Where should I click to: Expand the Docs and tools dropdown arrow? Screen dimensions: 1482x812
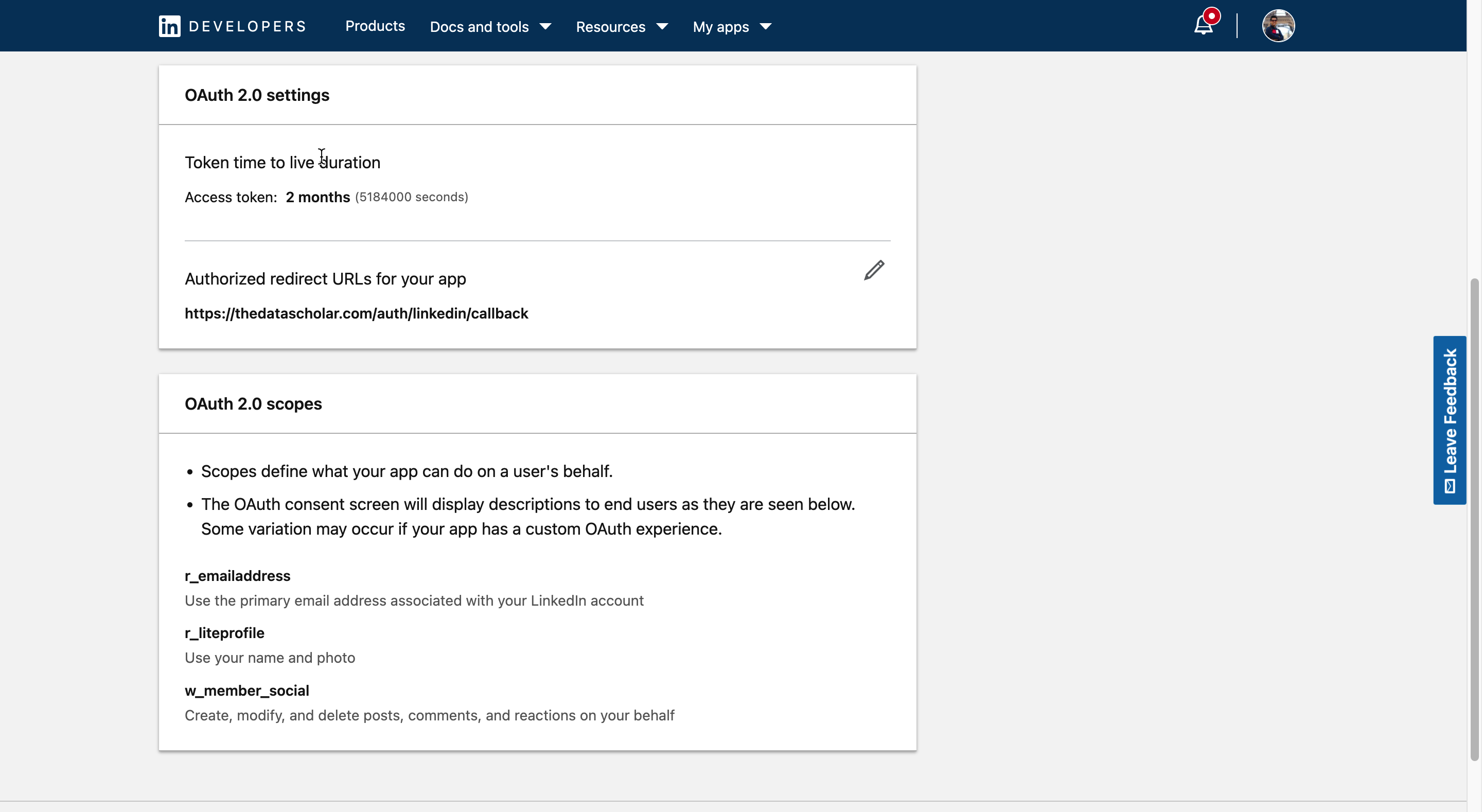click(x=545, y=26)
